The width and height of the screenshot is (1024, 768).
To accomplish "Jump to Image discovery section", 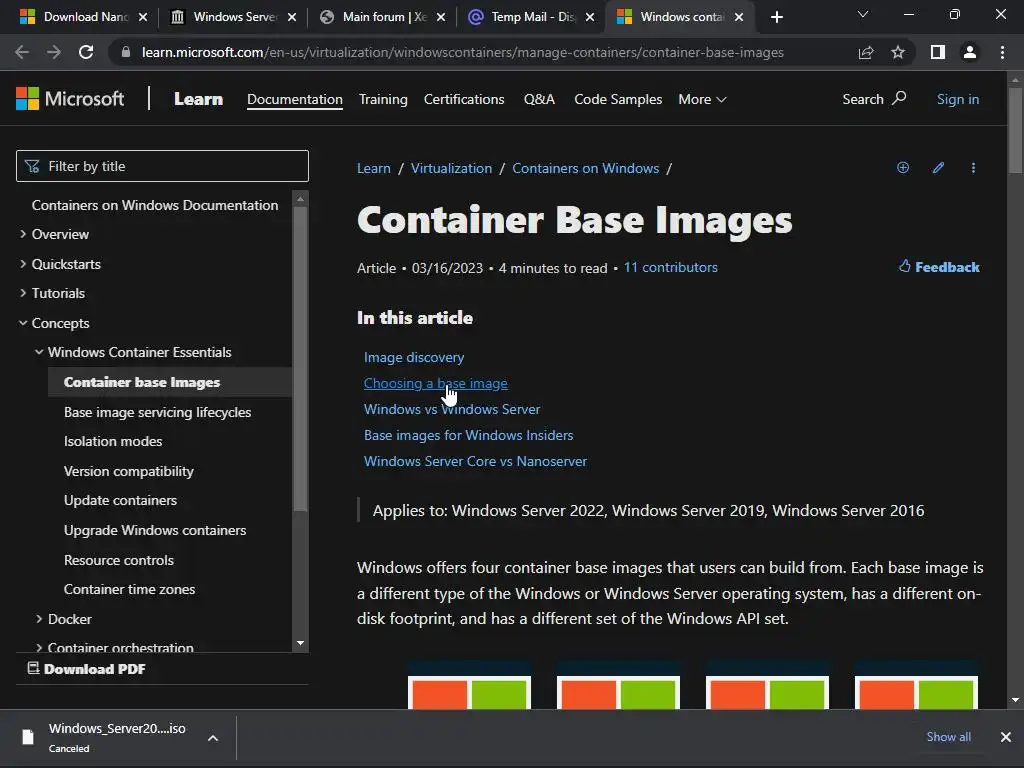I will tap(414, 357).
